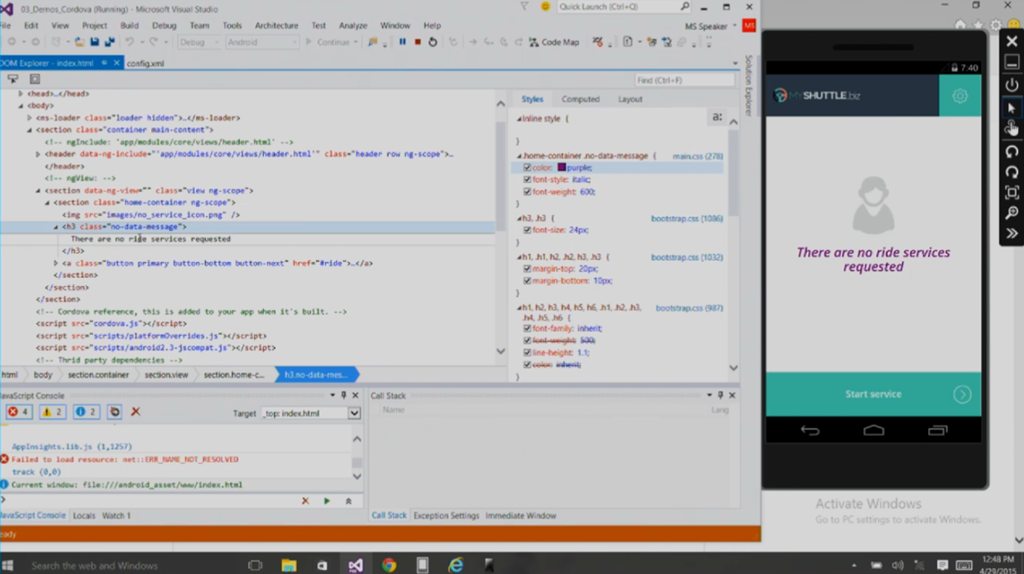The image size is (1024, 574).
Task: Uncheck the font-weight: 600 property
Action: (527, 192)
